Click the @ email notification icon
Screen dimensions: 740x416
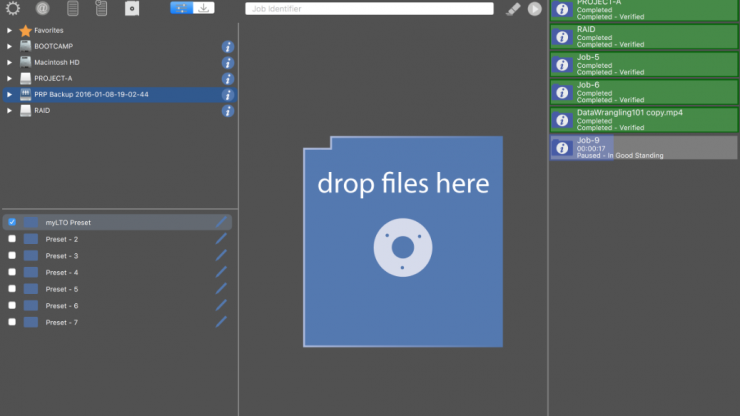[x=42, y=8]
